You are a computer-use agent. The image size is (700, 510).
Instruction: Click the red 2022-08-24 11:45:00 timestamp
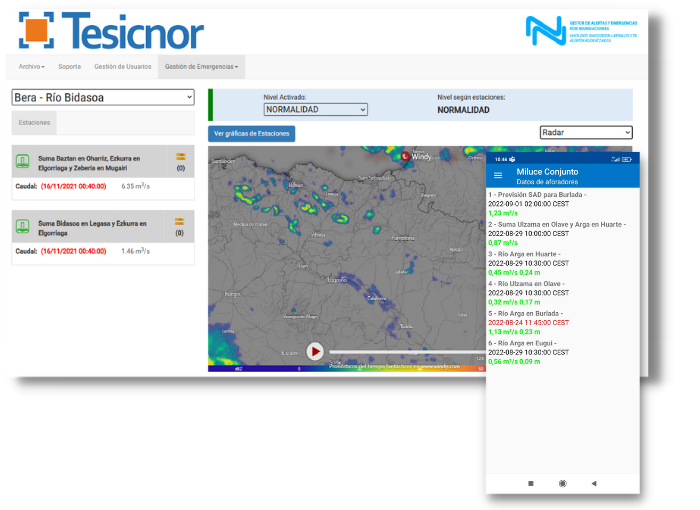(x=529, y=322)
